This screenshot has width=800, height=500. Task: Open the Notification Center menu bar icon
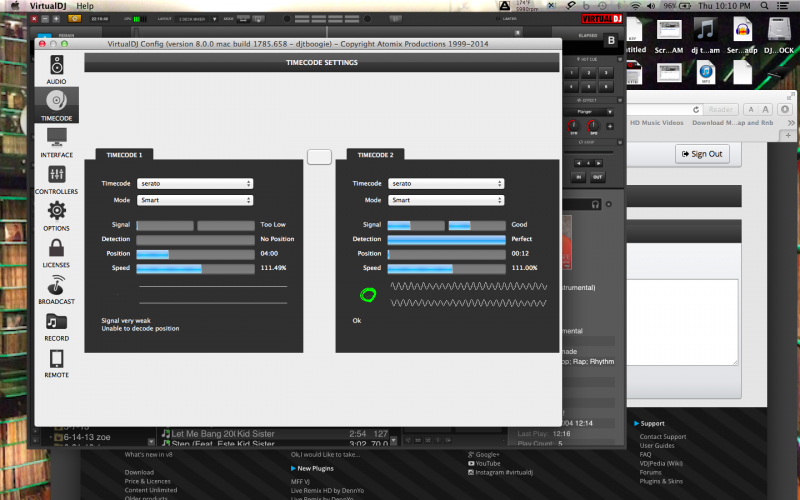click(x=783, y=6)
